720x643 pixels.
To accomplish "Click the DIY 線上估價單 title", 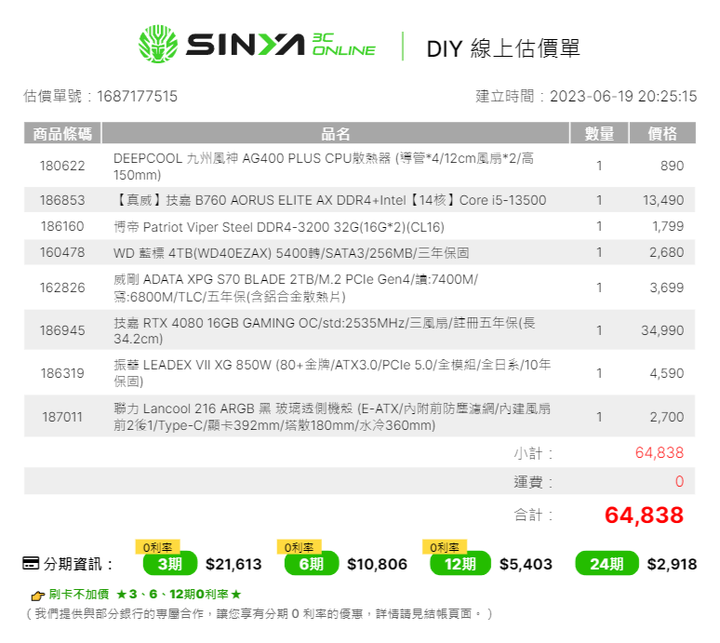I will pyautogui.click(x=503, y=48).
